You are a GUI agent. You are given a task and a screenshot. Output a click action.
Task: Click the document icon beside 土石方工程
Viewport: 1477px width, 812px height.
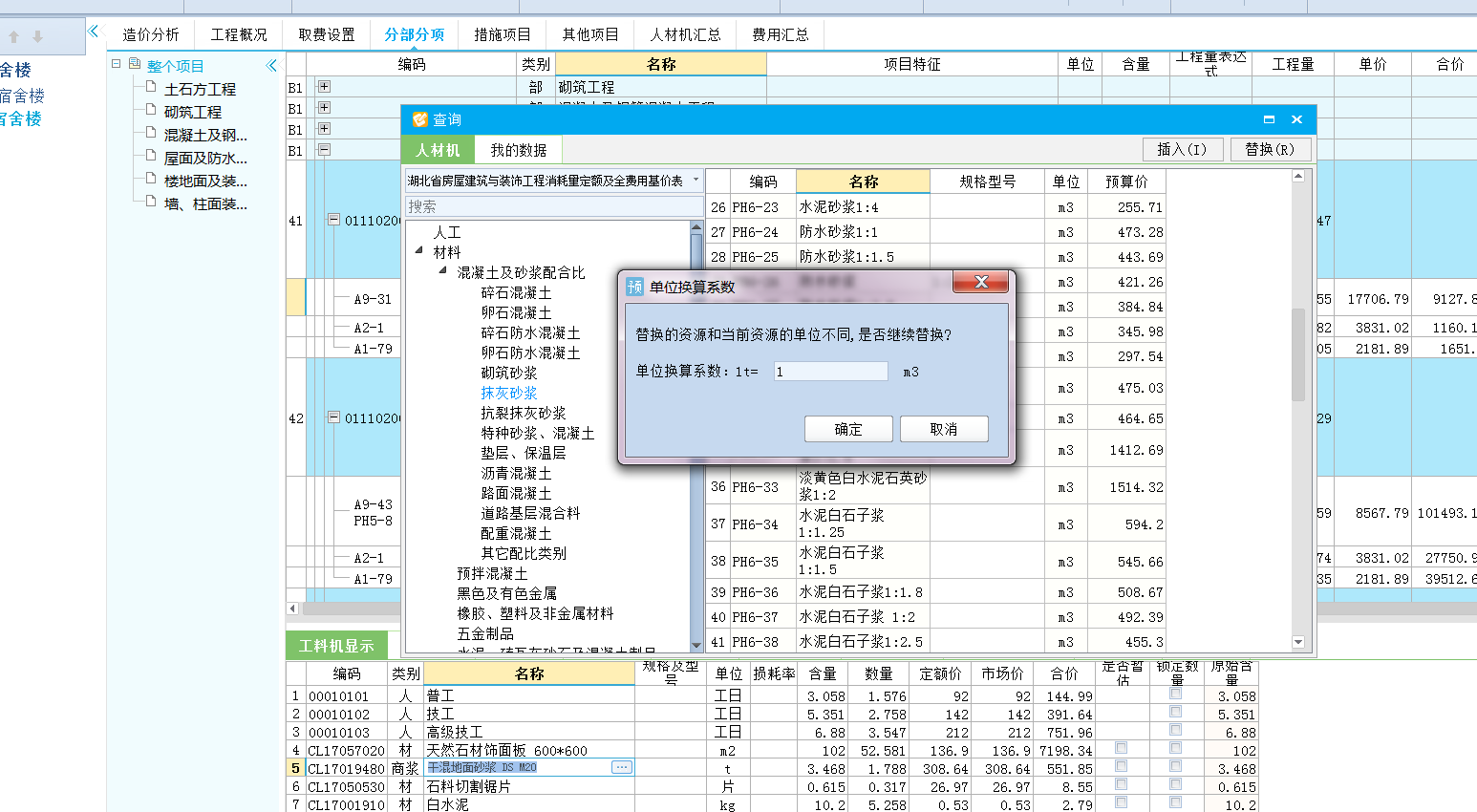click(x=151, y=87)
